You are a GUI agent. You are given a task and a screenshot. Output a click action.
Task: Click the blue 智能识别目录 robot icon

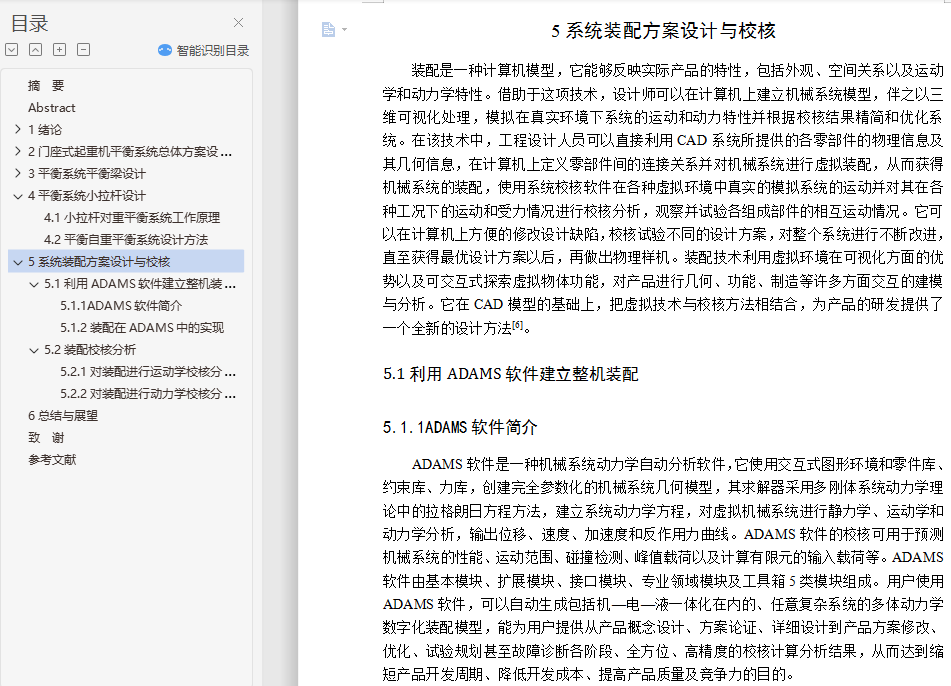[x=165, y=50]
